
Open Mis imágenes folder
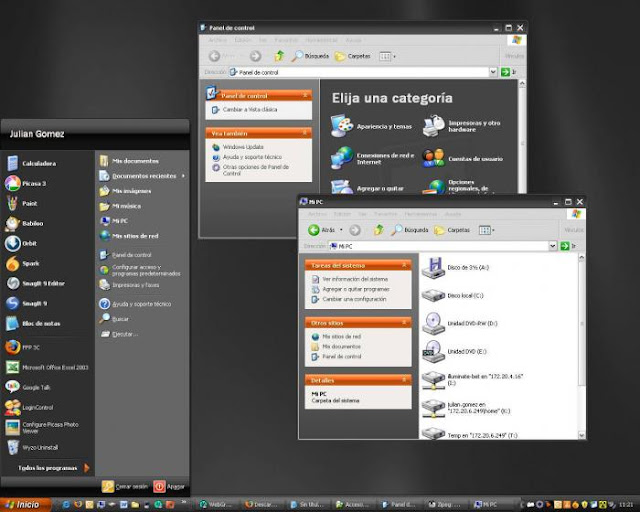125,191
